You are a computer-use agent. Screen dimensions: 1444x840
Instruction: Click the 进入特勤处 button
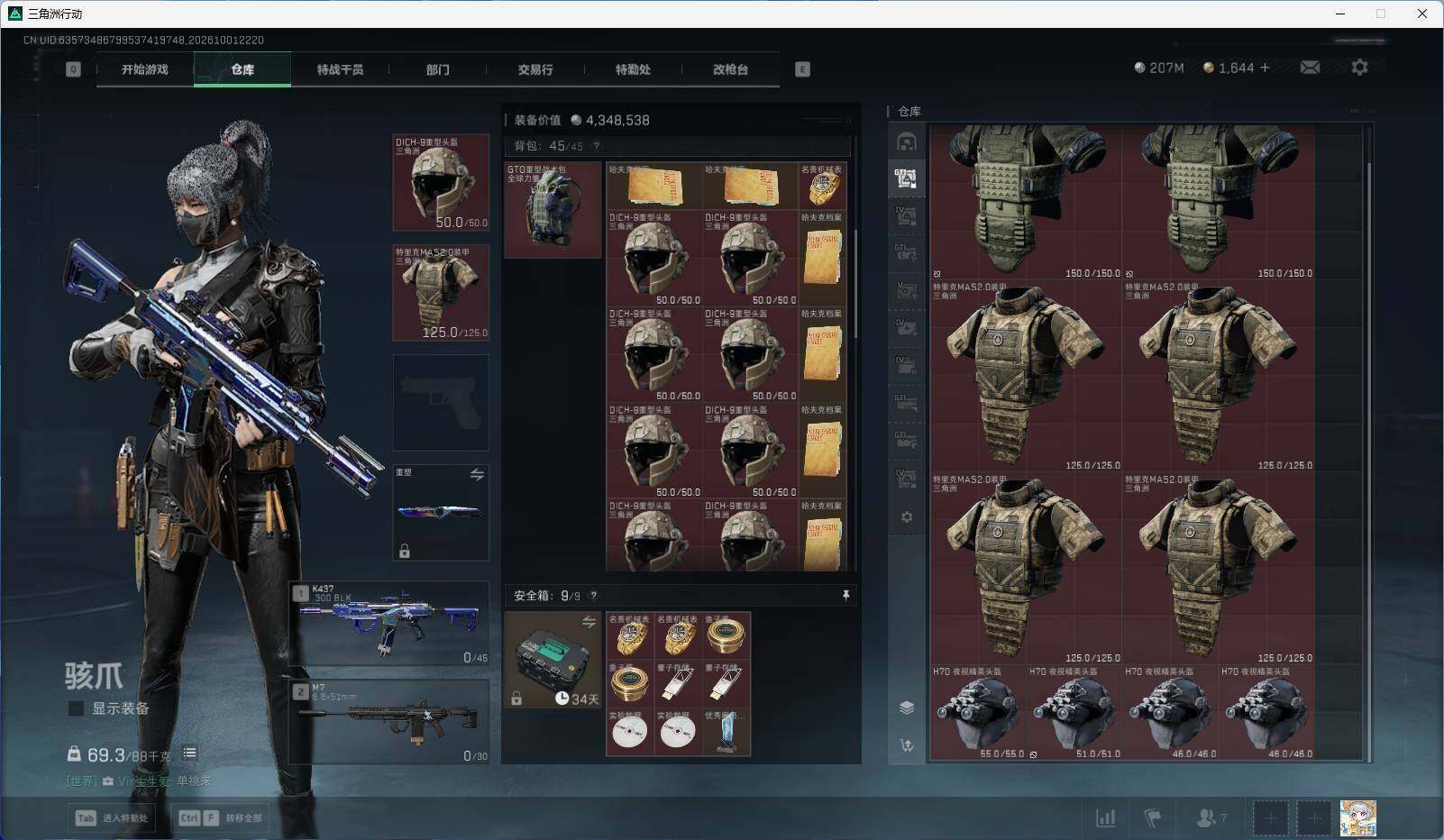click(112, 818)
